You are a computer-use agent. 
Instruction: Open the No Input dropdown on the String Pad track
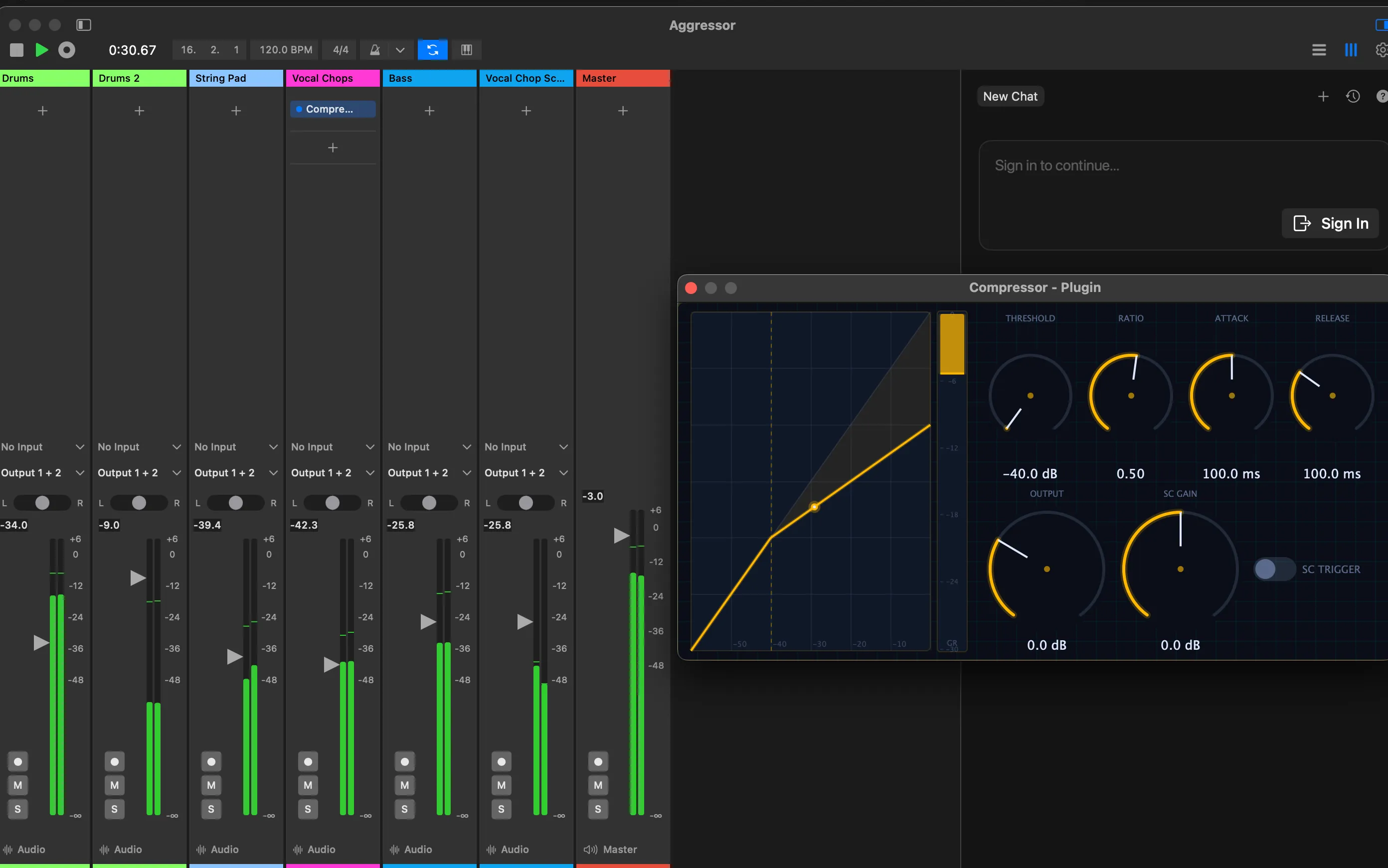click(x=235, y=446)
